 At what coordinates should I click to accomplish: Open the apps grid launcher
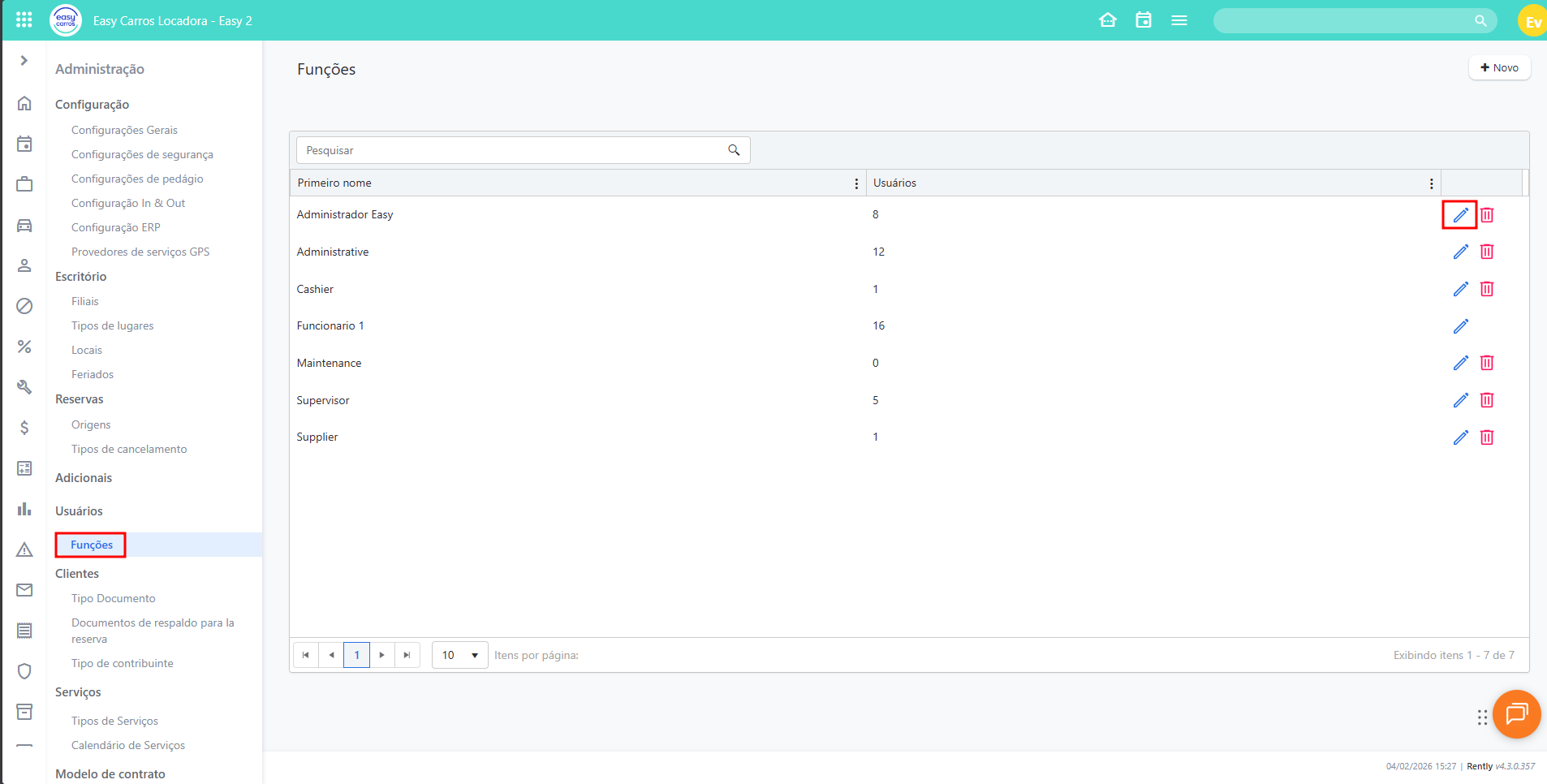coord(24,20)
